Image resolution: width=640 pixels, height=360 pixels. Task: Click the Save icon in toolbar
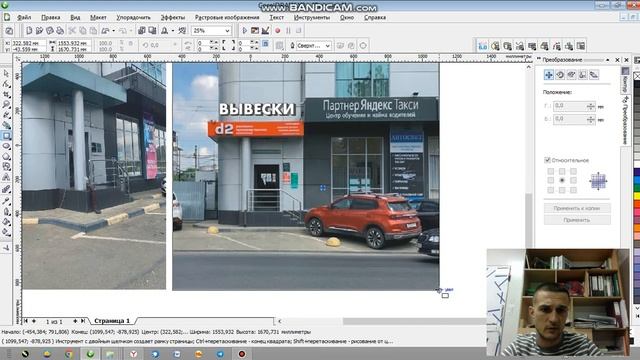49,31
